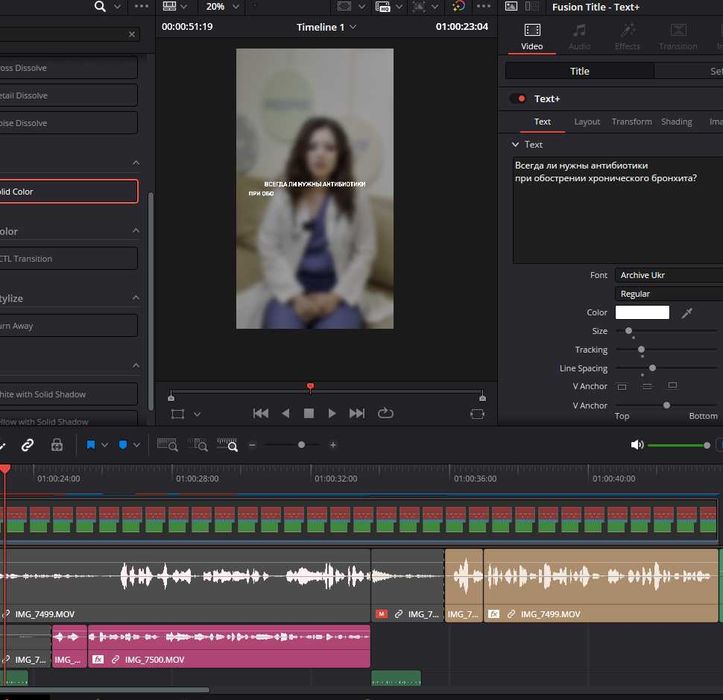Screen dimensions: 723x700
Task: Click the Play button in viewer transport
Action: (x=332, y=413)
